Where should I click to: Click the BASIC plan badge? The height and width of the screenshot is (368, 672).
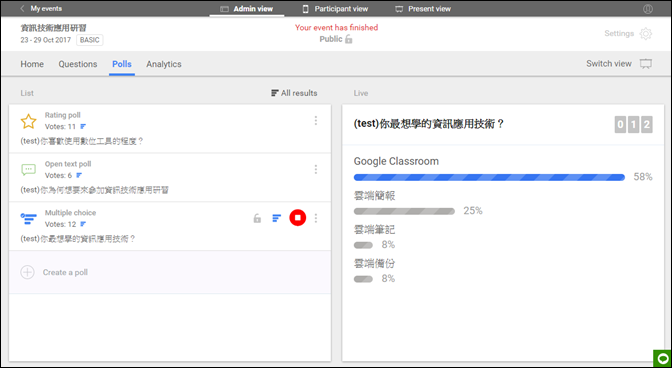[90, 40]
